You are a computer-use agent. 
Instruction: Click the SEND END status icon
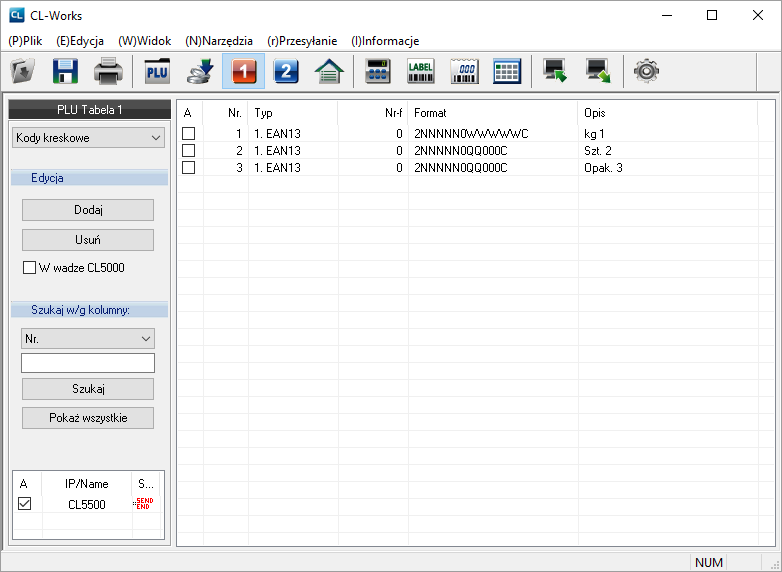144,504
